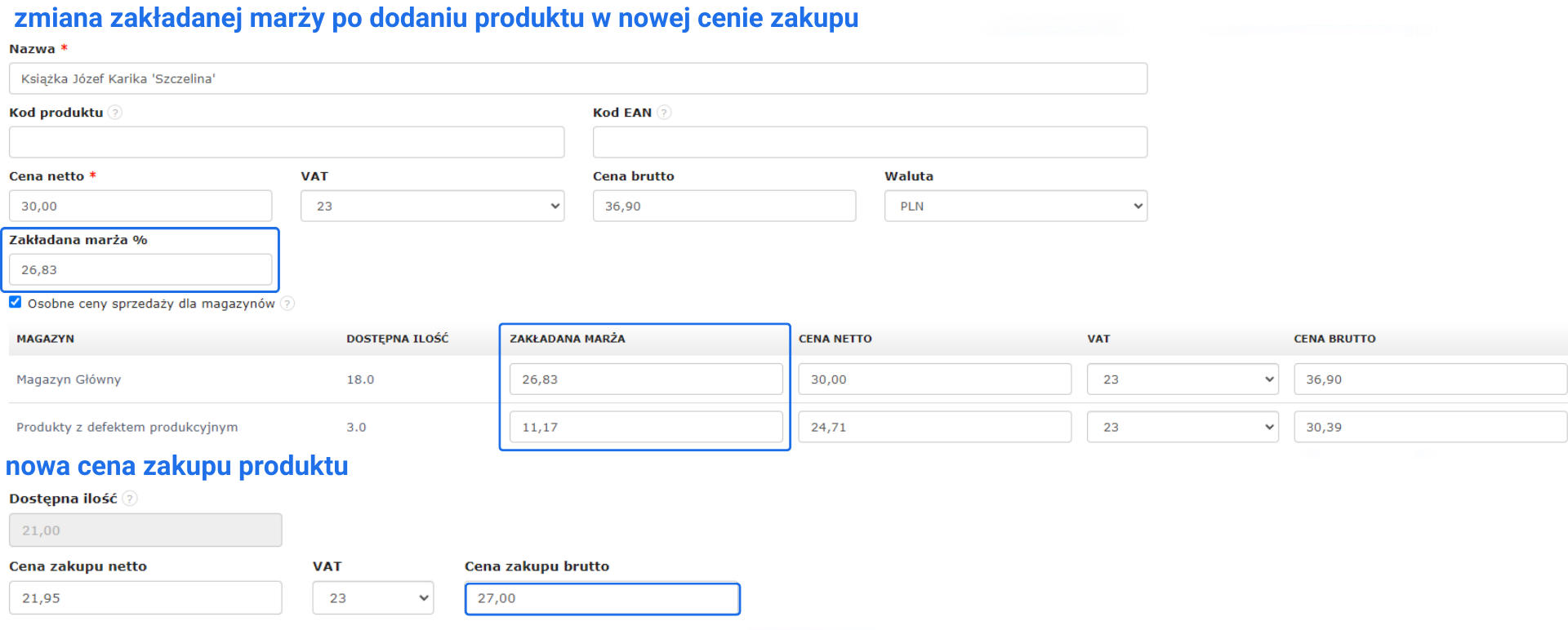Click the empty Kod EAN field
This screenshot has height=630, width=1568.
(x=870, y=142)
